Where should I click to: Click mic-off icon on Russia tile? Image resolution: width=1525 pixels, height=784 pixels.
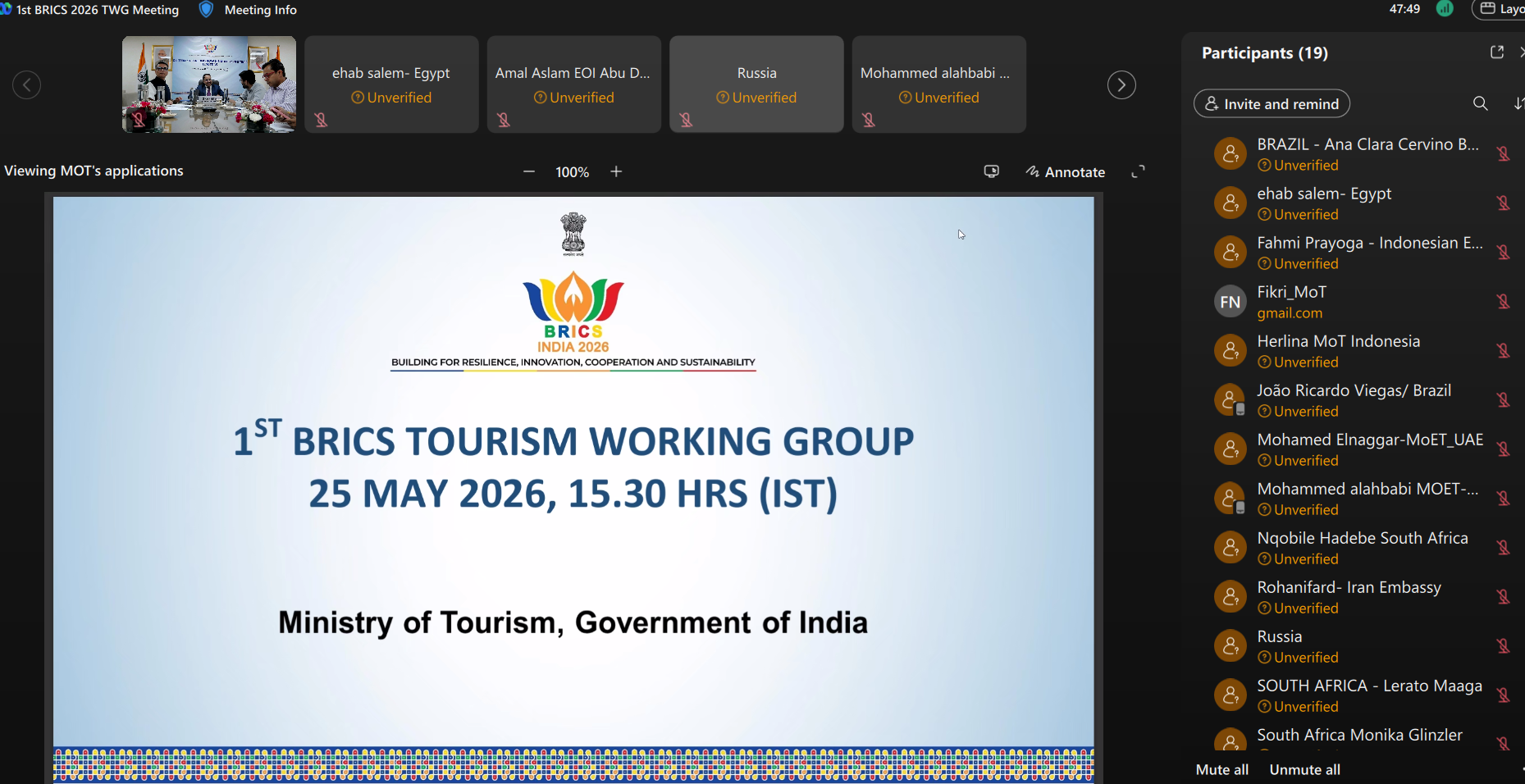(x=687, y=120)
